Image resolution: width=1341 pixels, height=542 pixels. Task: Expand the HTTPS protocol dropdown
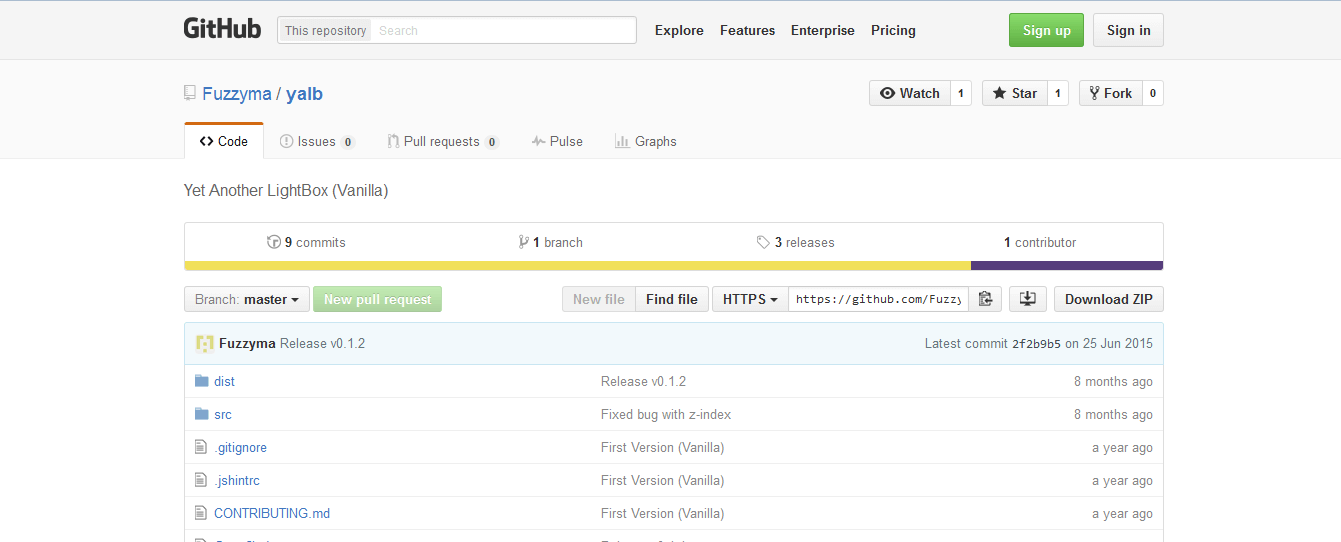[750, 299]
